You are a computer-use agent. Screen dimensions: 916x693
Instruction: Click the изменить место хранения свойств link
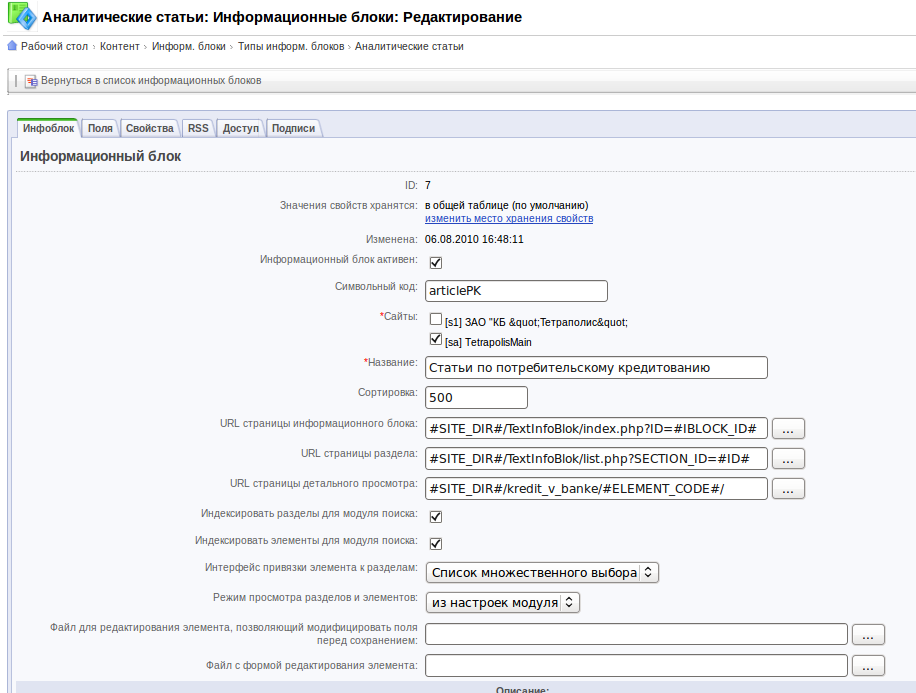(x=508, y=218)
